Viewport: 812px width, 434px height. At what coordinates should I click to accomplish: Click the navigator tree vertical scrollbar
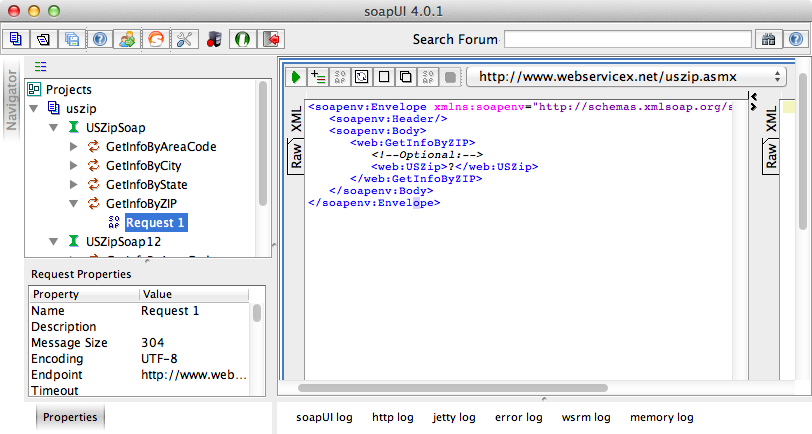click(x=263, y=144)
